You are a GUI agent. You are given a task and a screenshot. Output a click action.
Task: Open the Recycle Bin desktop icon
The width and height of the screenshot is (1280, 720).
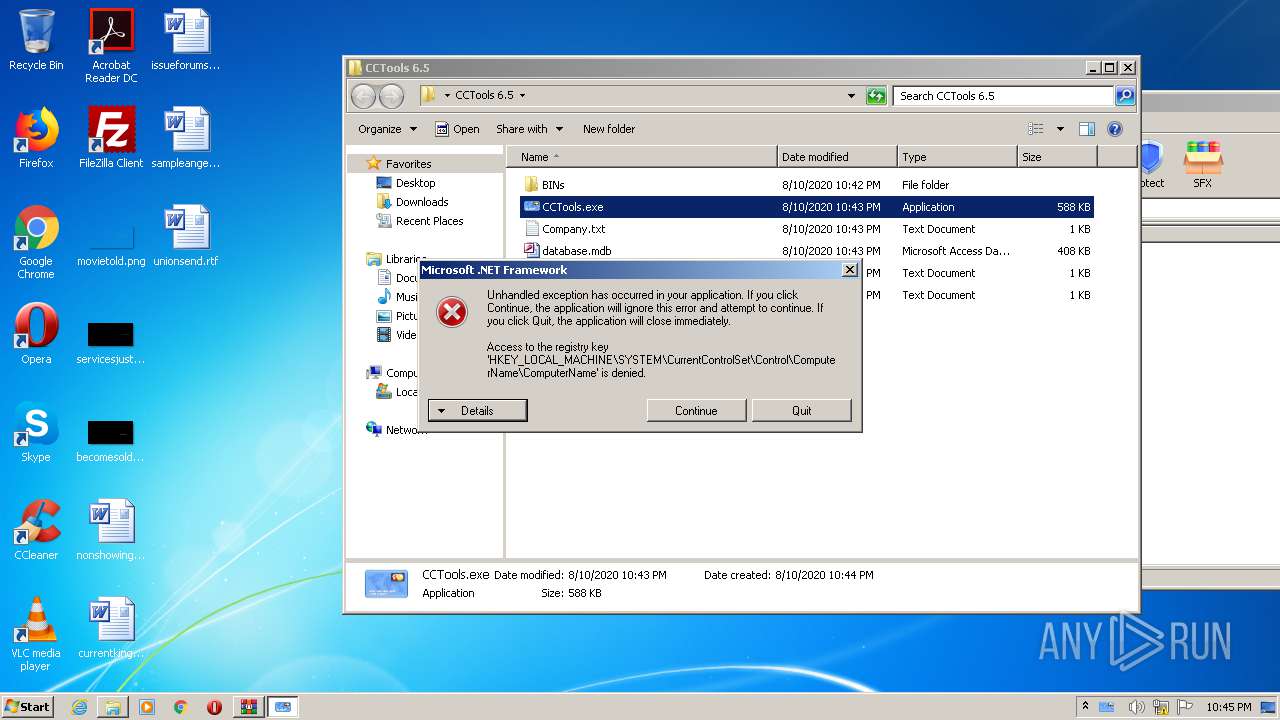click(x=36, y=40)
